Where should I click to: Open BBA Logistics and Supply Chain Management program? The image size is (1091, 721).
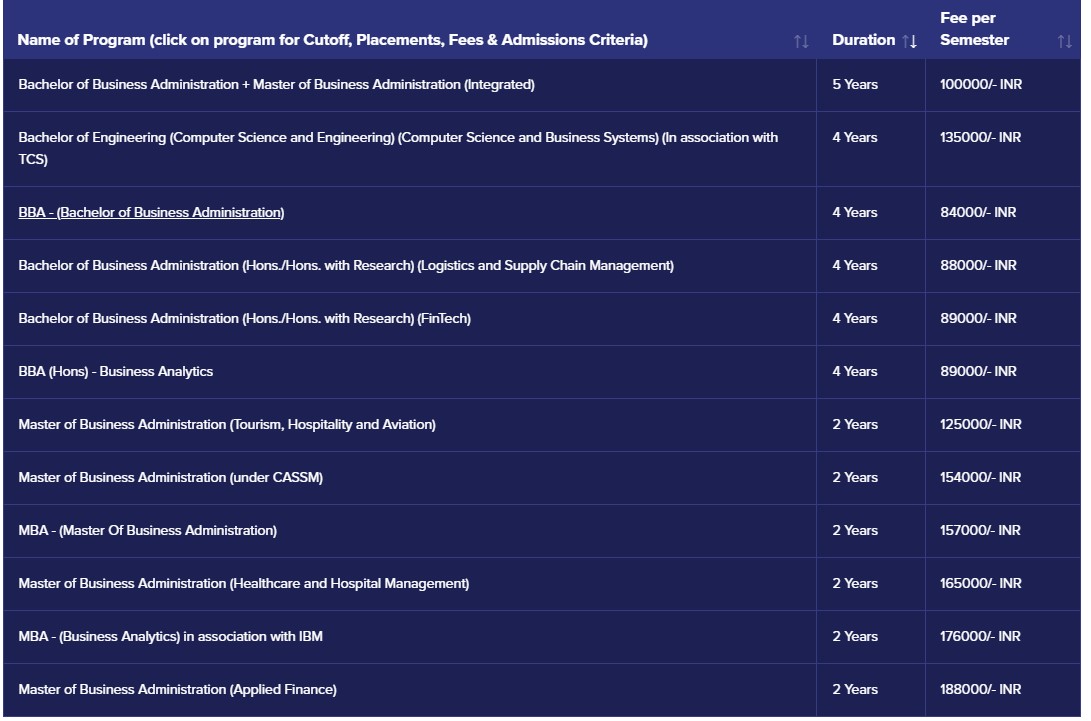click(345, 266)
